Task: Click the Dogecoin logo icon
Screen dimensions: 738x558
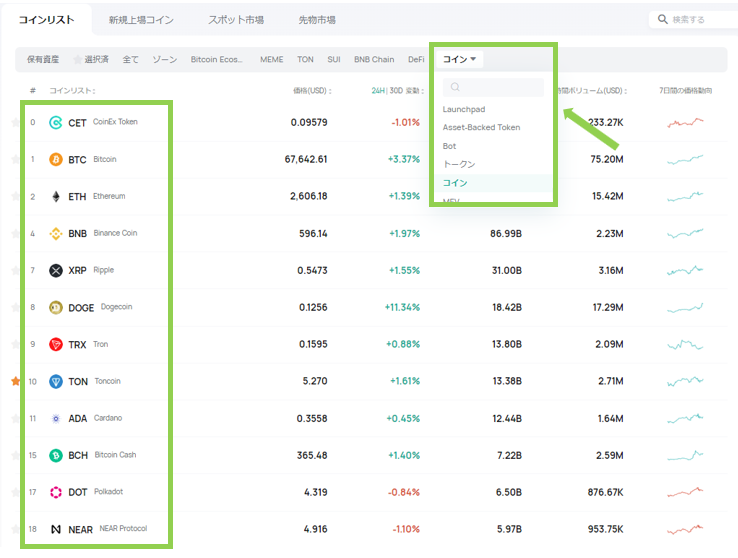Action: pyautogui.click(x=56, y=308)
